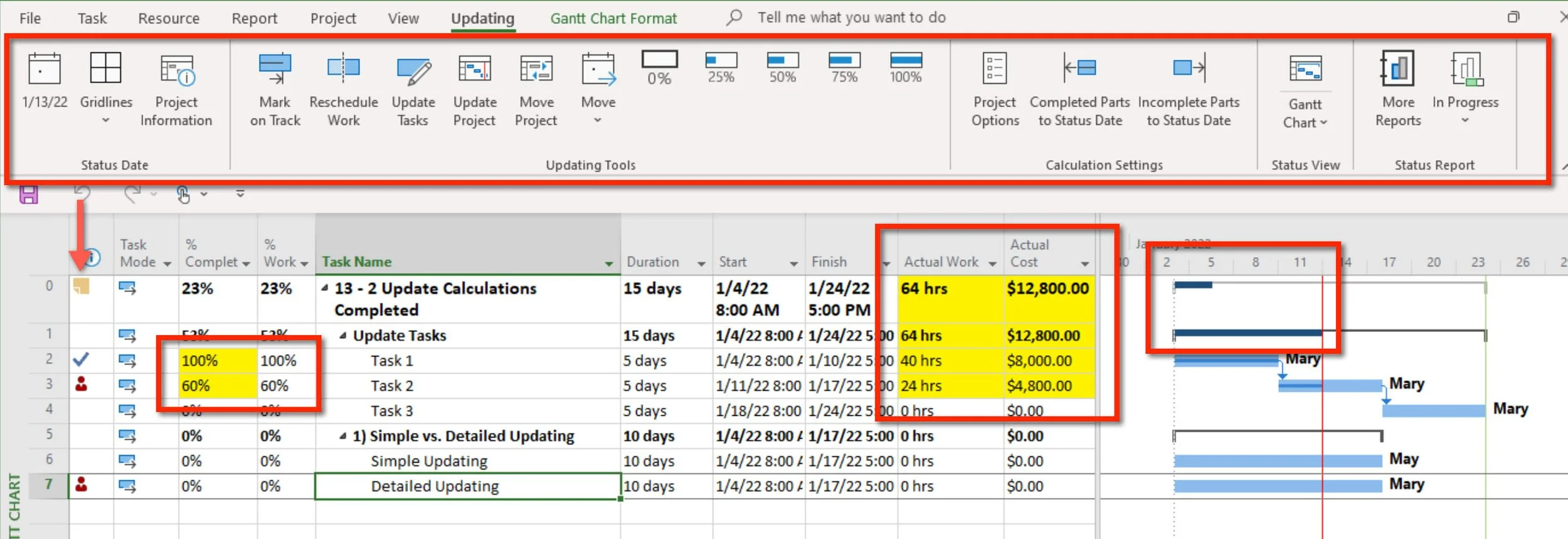Click the Tell me what you want field
The image size is (1568, 539).
click(x=851, y=18)
